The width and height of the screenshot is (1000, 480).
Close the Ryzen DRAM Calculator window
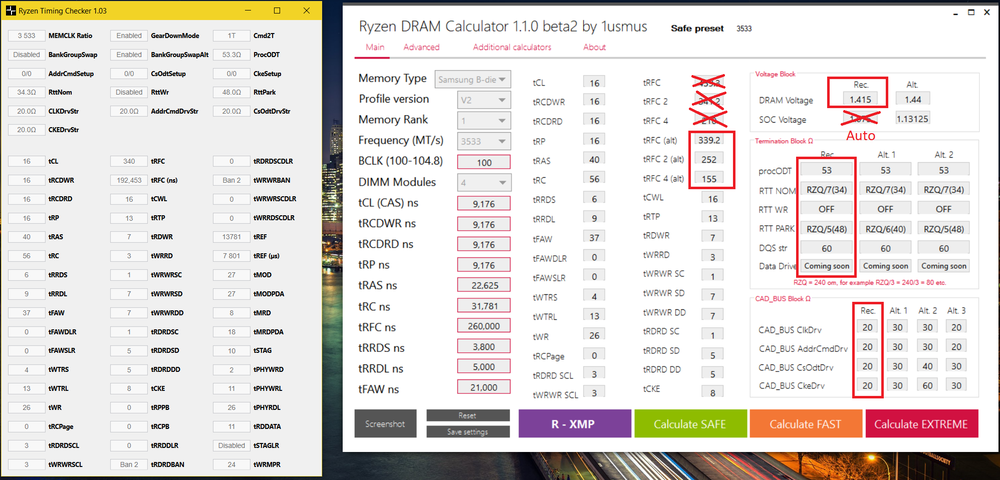tap(988, 13)
